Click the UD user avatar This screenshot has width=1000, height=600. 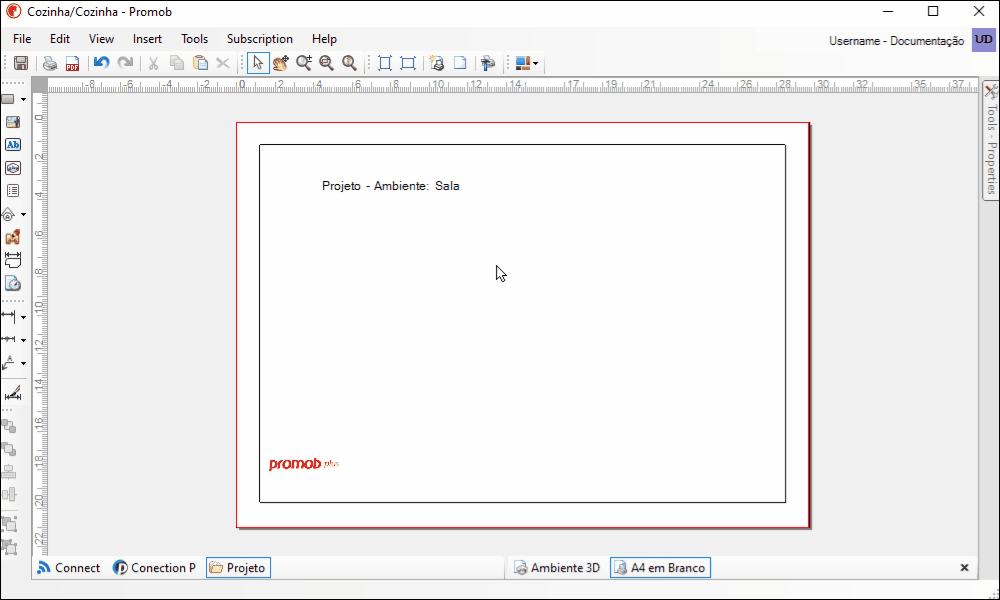coord(983,40)
